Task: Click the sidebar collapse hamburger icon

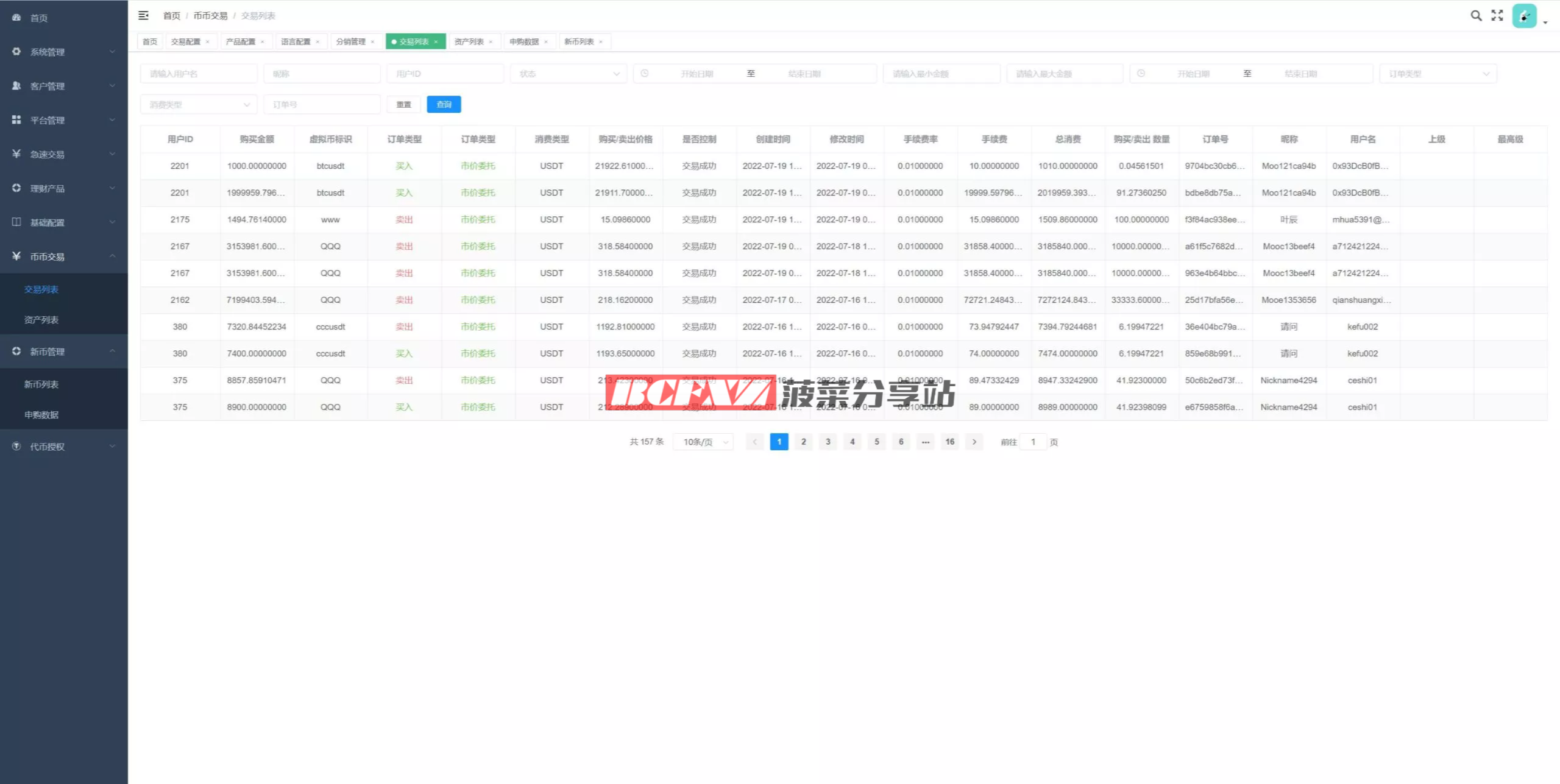Action: (143, 15)
